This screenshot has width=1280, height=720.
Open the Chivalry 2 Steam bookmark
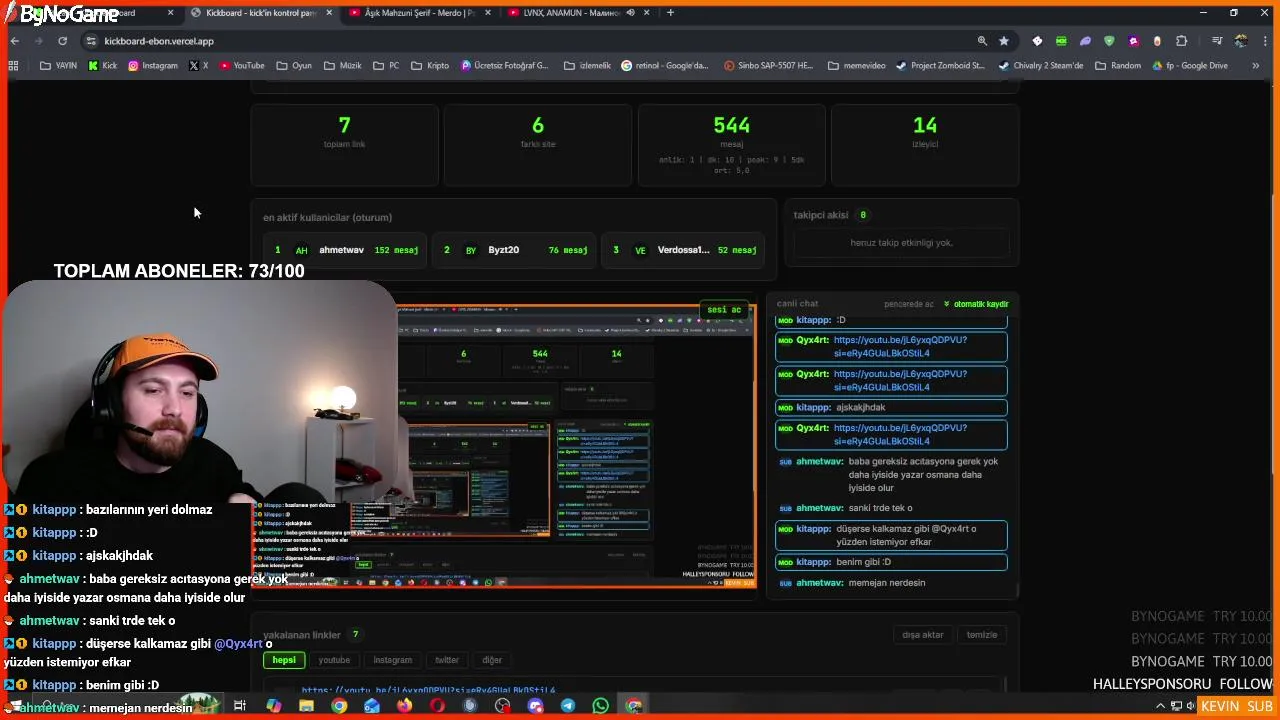pyautogui.click(x=1041, y=66)
